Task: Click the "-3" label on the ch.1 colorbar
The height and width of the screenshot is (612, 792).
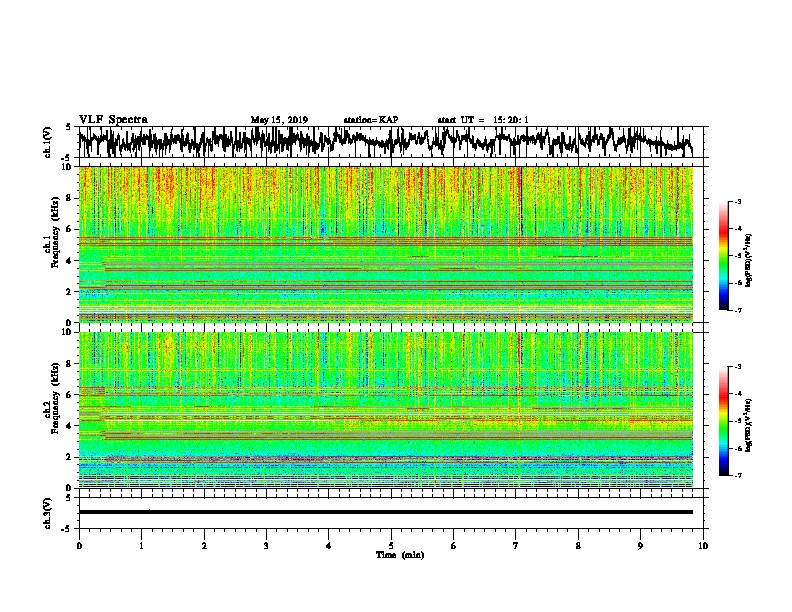Action: point(737,201)
